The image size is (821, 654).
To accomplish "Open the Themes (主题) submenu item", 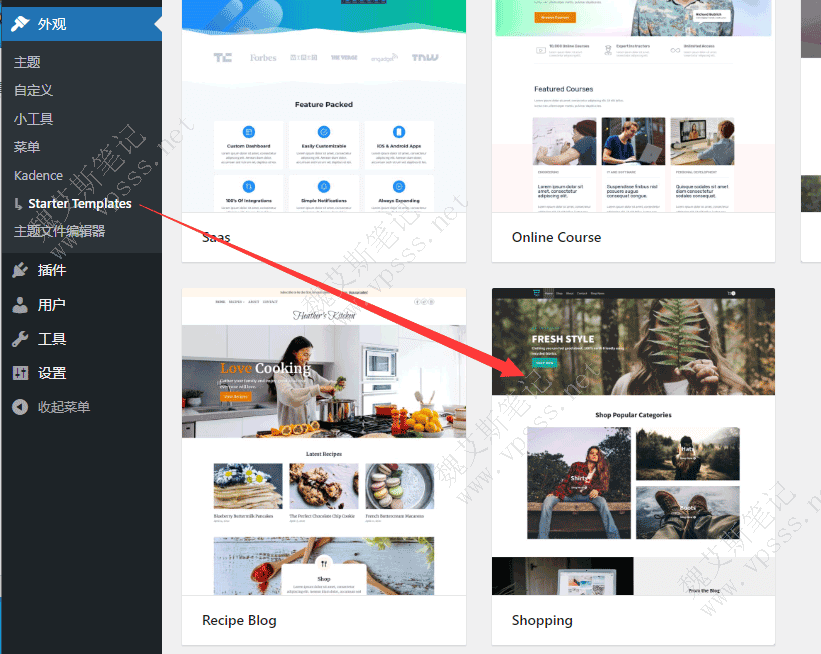I will coord(27,62).
